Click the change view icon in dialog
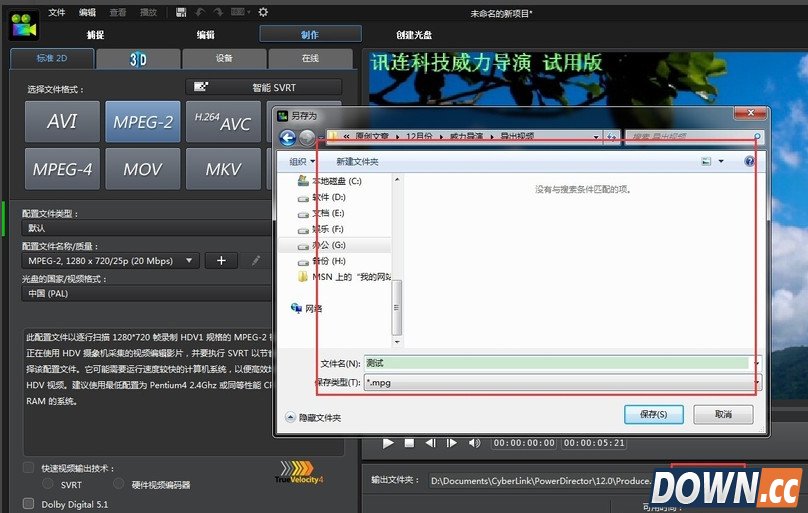This screenshot has width=808, height=513. (x=706, y=162)
